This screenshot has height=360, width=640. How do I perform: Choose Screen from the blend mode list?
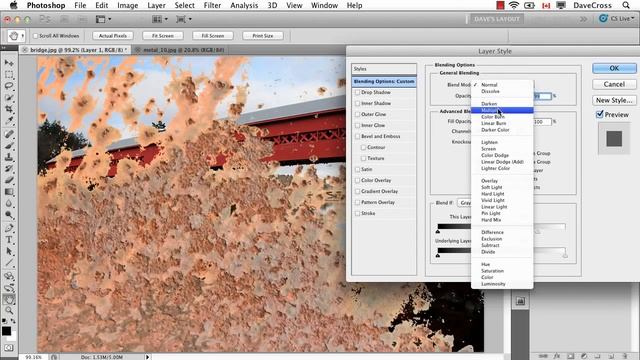502,149
